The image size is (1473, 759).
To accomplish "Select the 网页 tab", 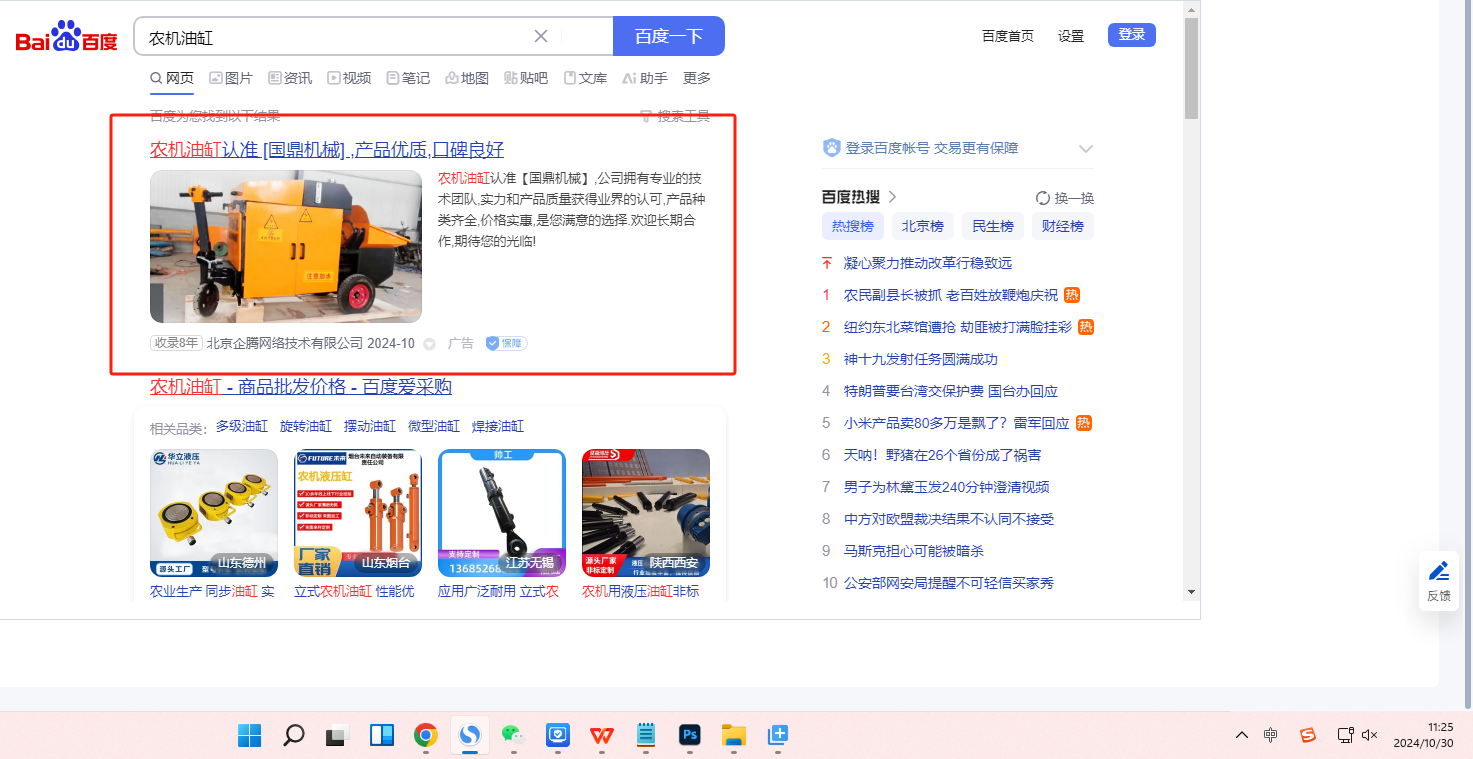I will pyautogui.click(x=172, y=78).
